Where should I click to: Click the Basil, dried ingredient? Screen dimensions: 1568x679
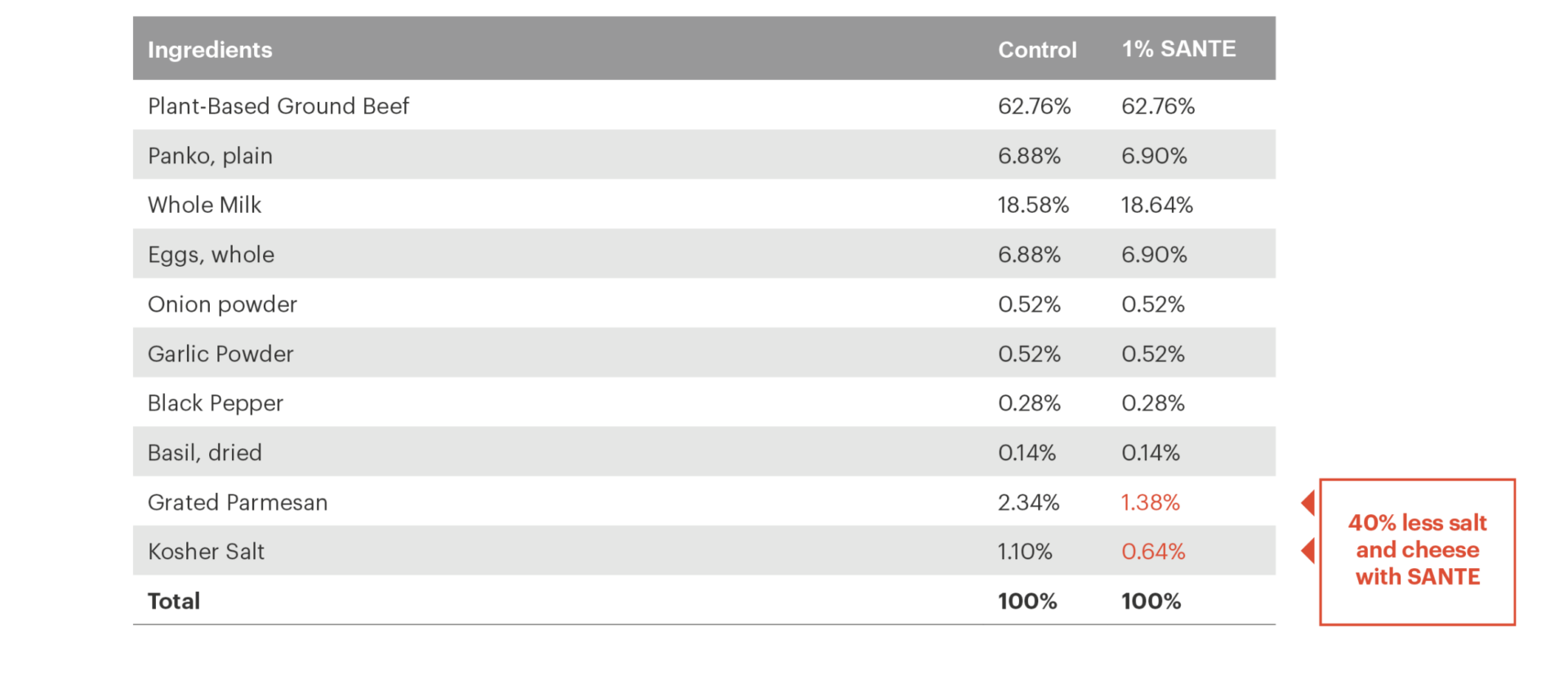tap(205, 453)
